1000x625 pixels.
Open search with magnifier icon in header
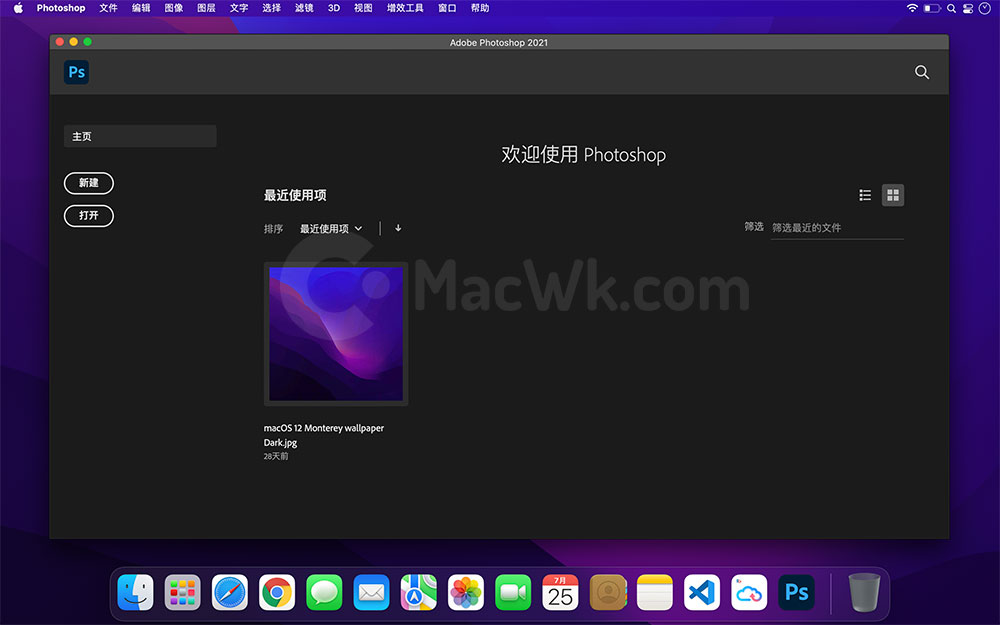[x=922, y=72]
